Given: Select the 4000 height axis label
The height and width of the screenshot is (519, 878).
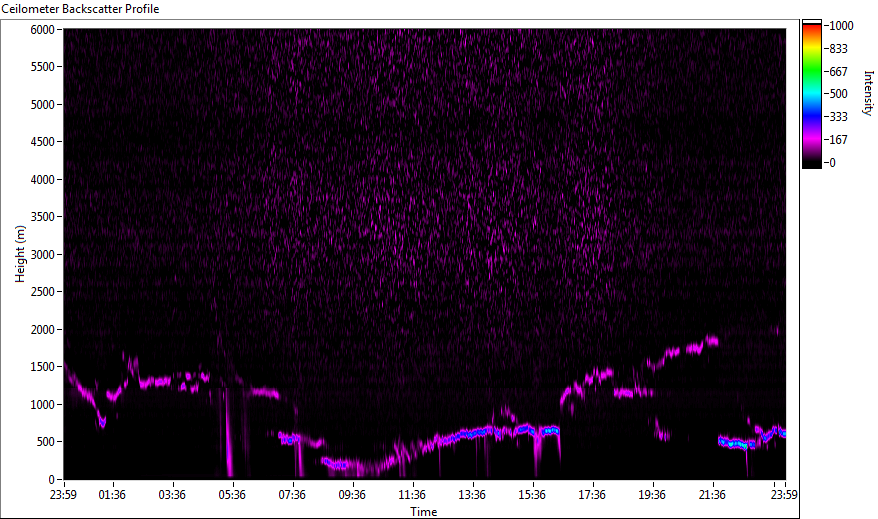Looking at the screenshot, I should [43, 180].
